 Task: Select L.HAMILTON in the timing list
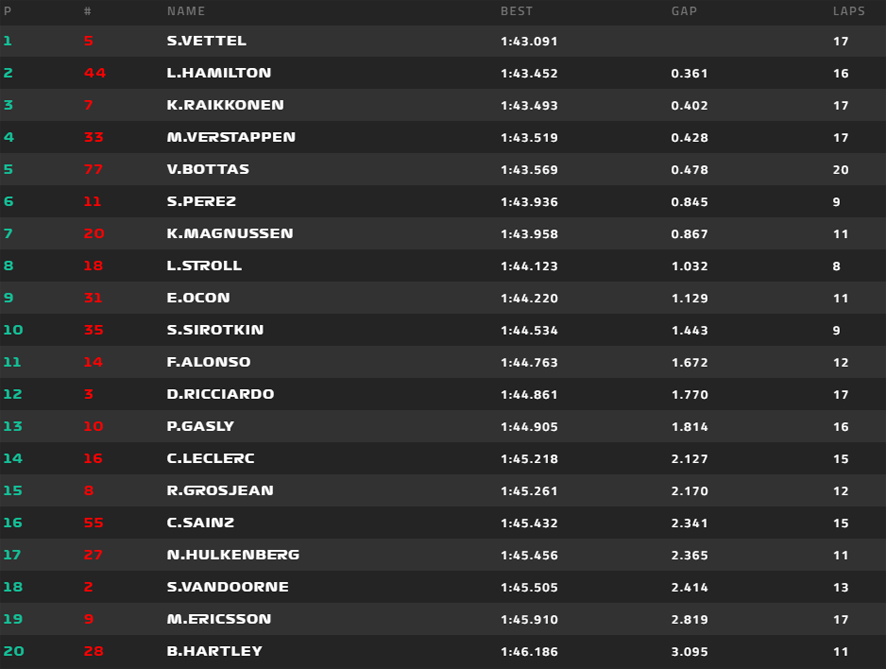click(219, 73)
